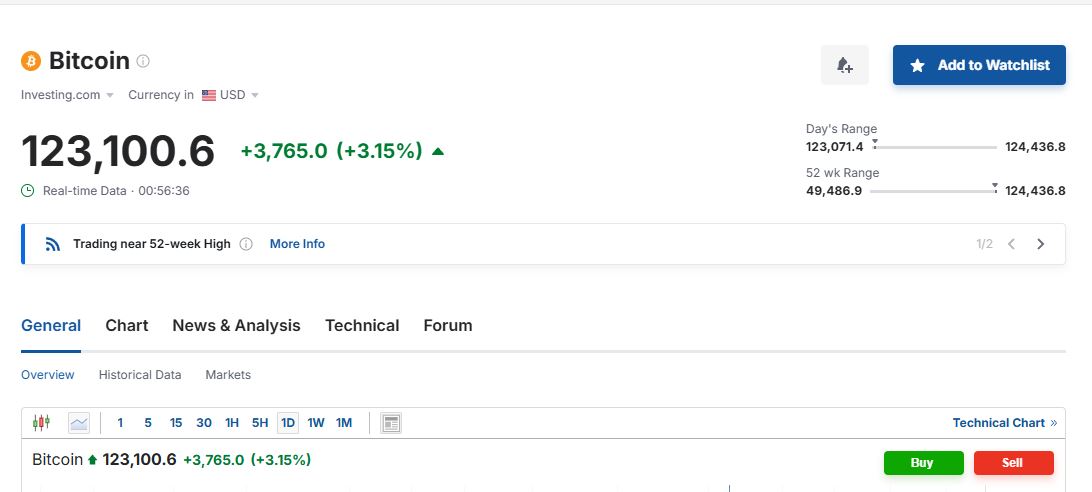Open the chart layout table icon
1092x492 pixels.
pyautogui.click(x=391, y=423)
